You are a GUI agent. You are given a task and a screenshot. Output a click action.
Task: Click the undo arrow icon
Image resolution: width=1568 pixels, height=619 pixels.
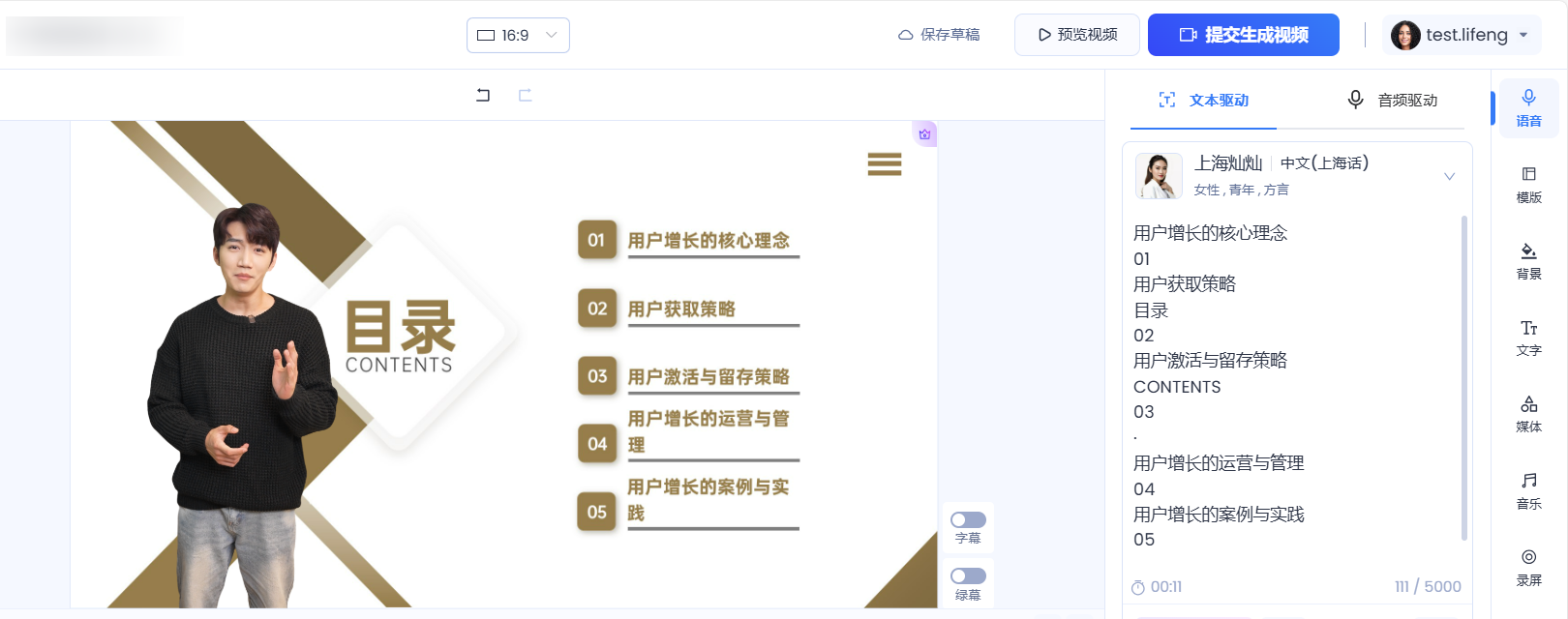(483, 95)
